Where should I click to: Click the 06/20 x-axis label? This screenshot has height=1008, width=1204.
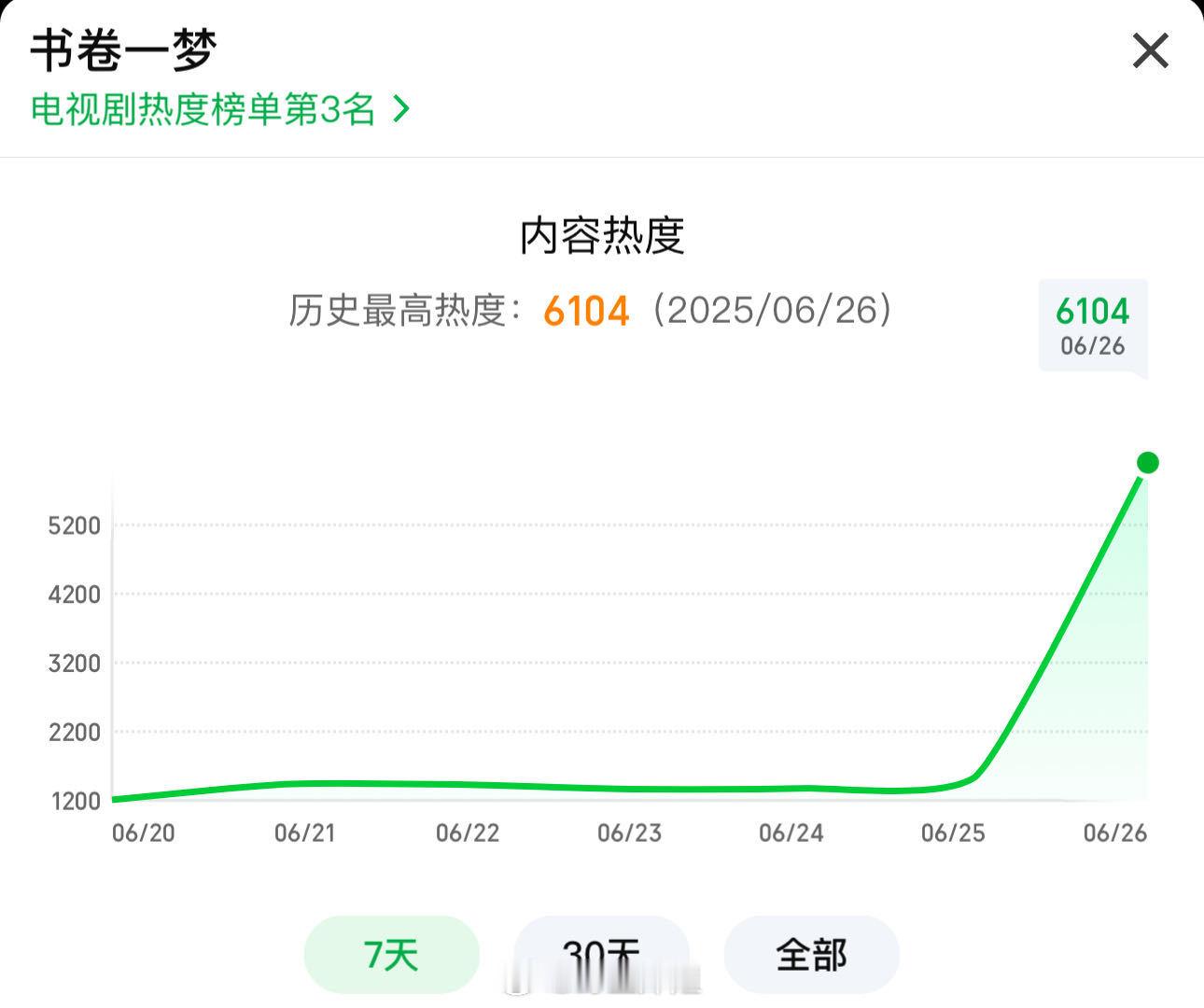(144, 833)
